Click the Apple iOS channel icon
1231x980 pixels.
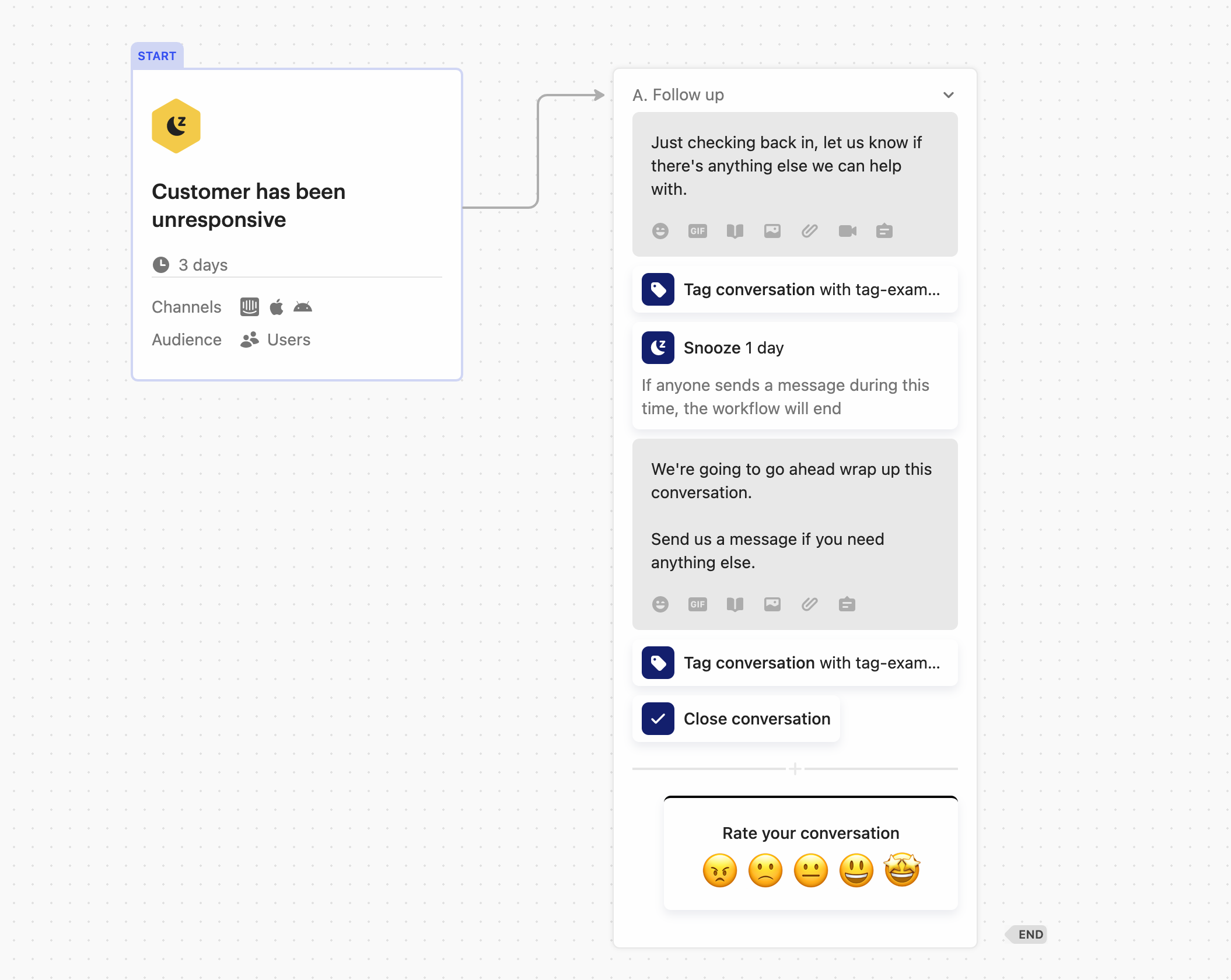pos(276,306)
